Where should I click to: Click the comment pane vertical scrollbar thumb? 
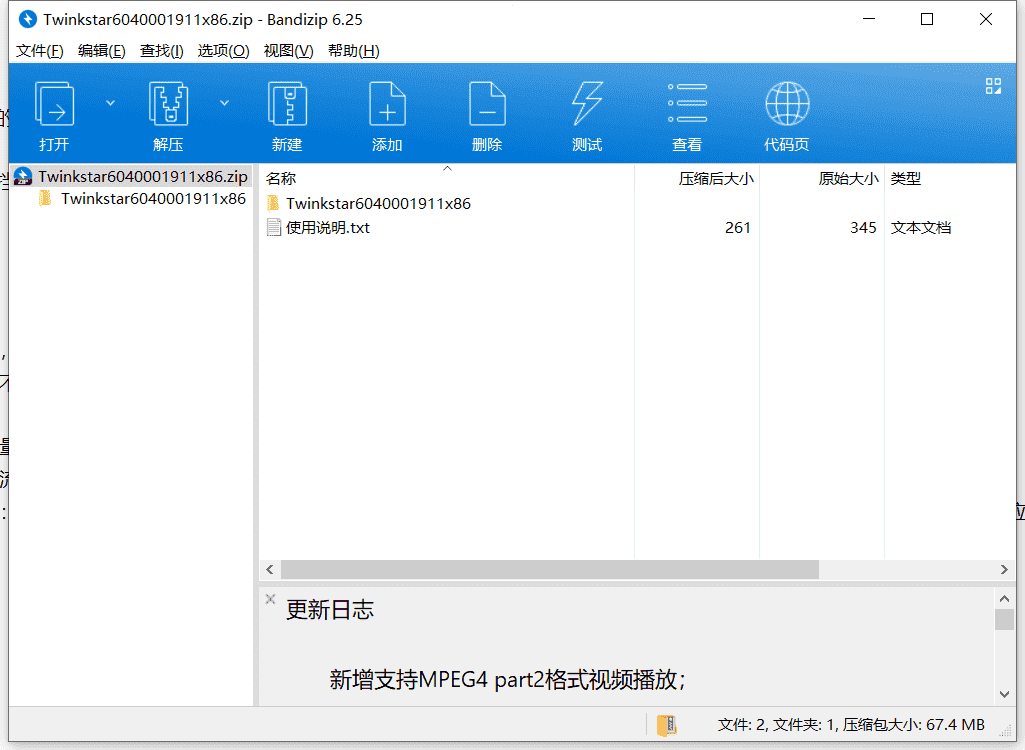click(1005, 619)
